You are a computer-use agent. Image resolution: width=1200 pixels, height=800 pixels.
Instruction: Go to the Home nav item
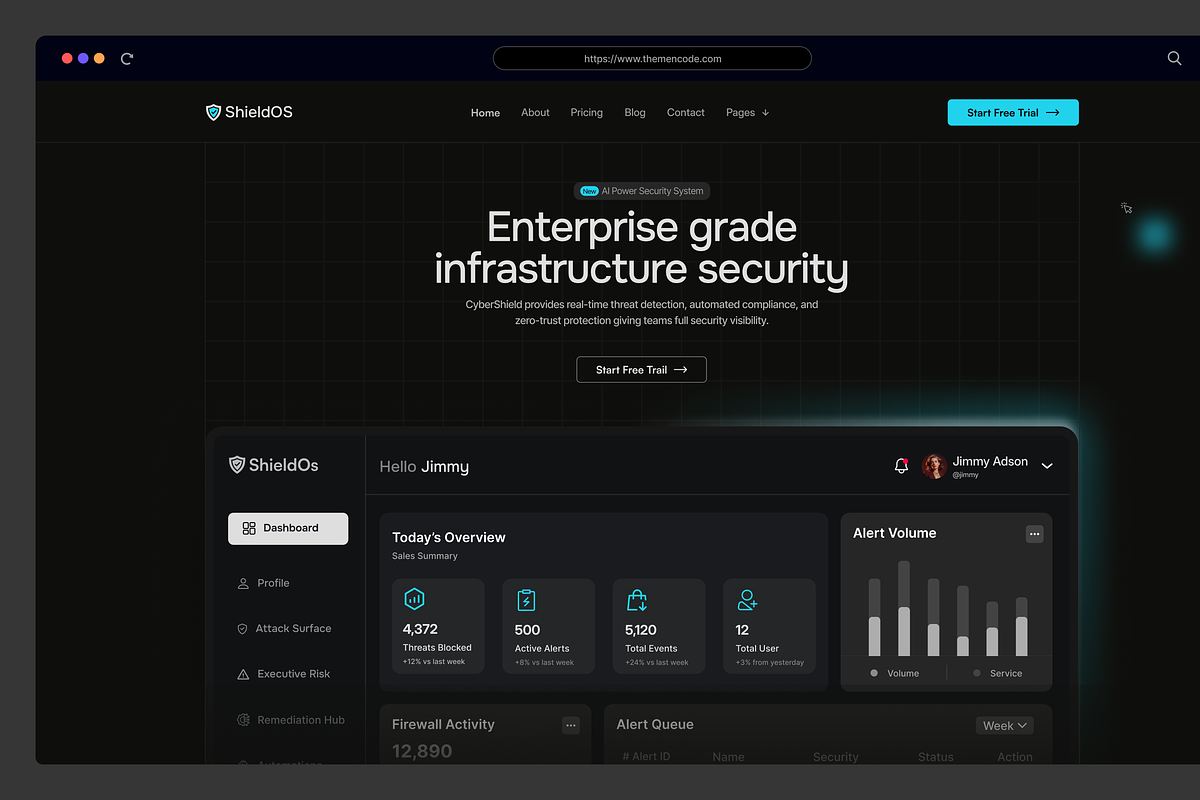(485, 113)
